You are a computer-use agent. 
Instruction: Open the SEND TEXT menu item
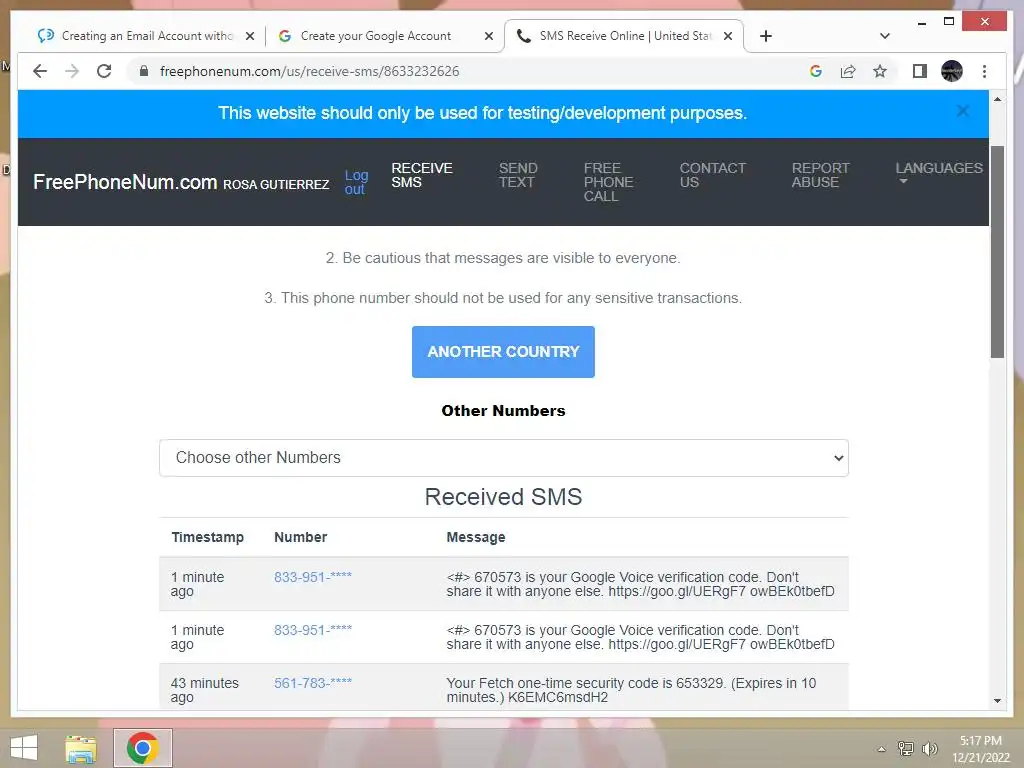point(518,175)
